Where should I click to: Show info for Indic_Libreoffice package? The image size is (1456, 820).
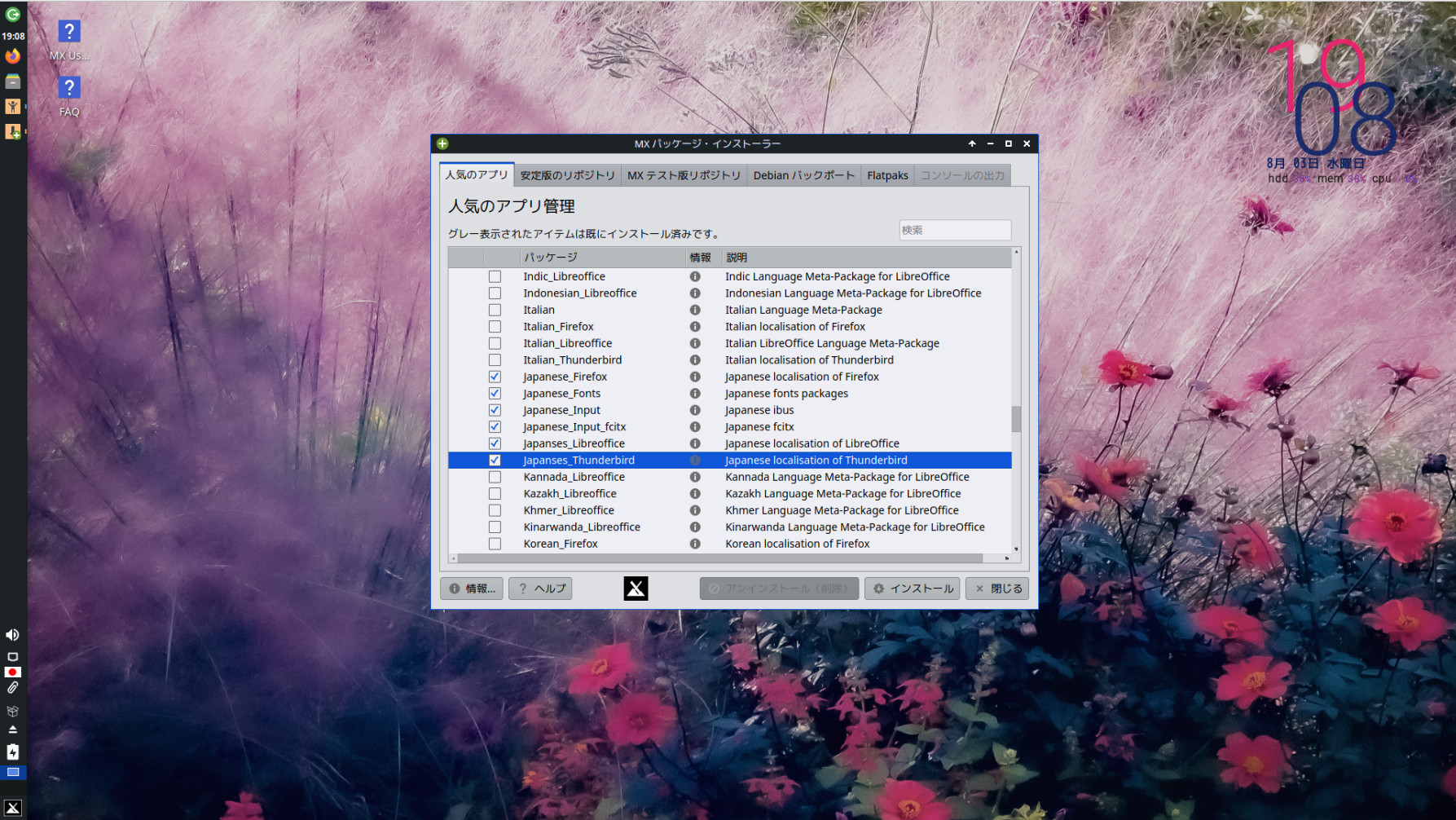695,276
